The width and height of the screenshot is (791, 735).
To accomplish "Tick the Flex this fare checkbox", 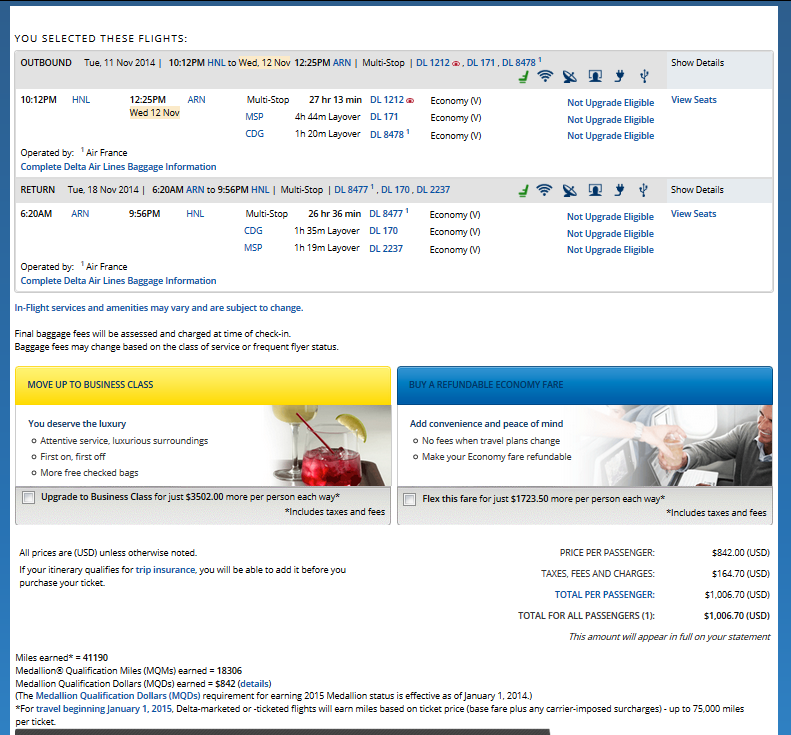I will [410, 498].
